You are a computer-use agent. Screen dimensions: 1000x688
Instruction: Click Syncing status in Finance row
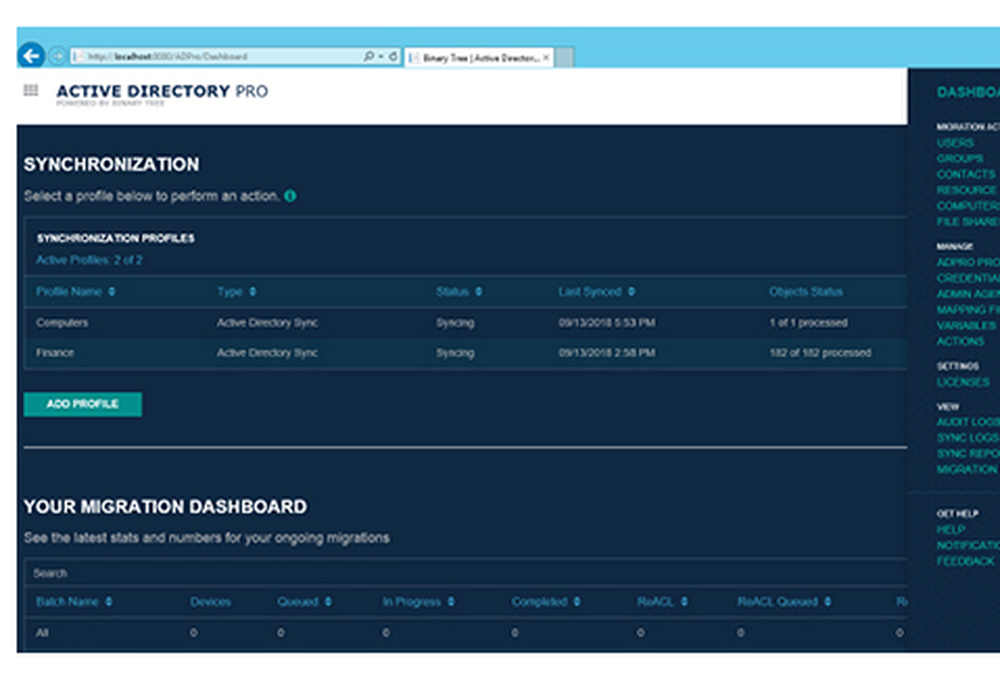(x=455, y=353)
